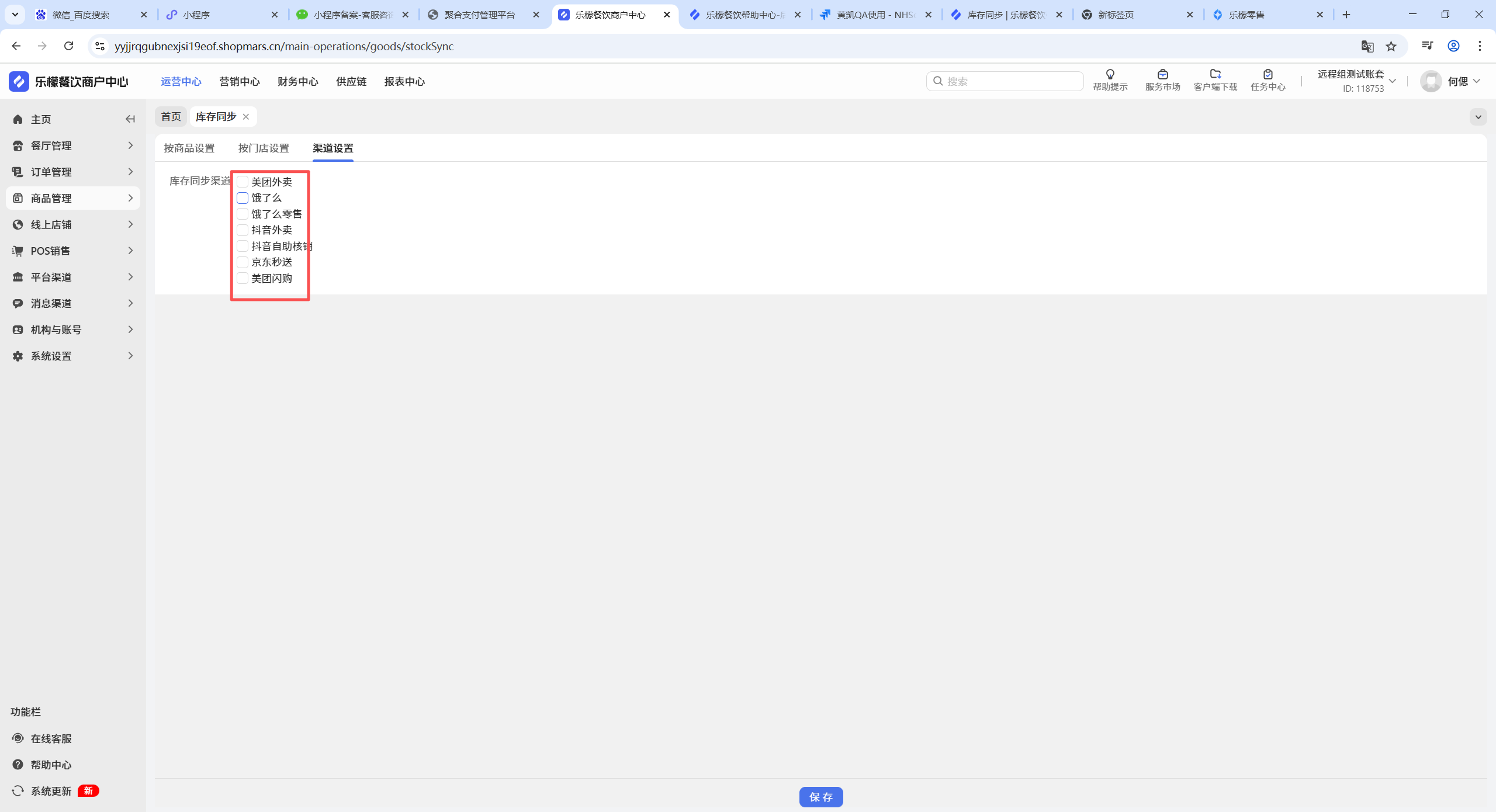
Task: Open the 任务中心 clipboard icon
Action: click(x=1268, y=74)
